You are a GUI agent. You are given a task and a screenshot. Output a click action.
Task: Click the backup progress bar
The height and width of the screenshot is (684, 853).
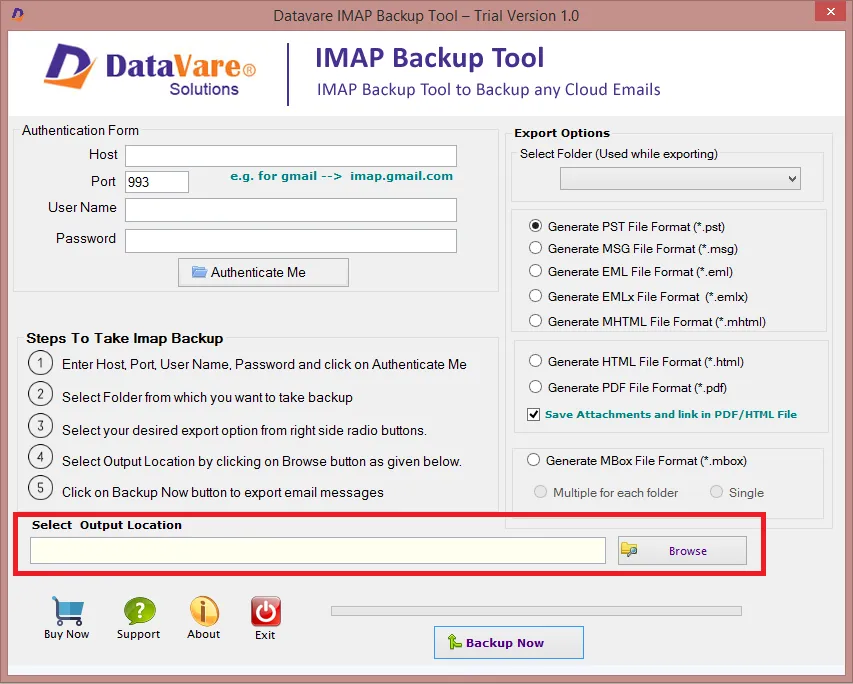(536, 611)
